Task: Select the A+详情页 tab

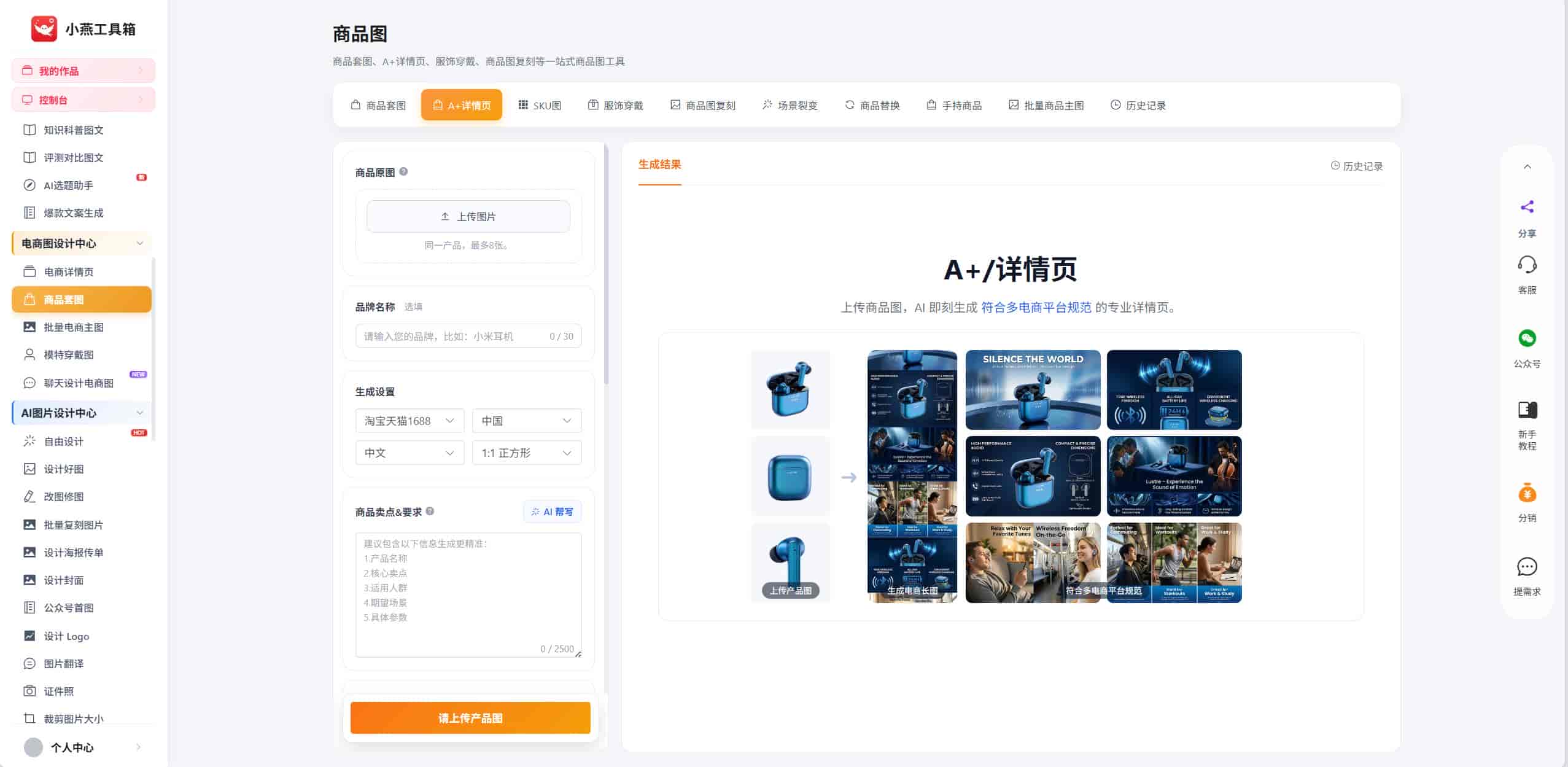Action: [x=462, y=105]
